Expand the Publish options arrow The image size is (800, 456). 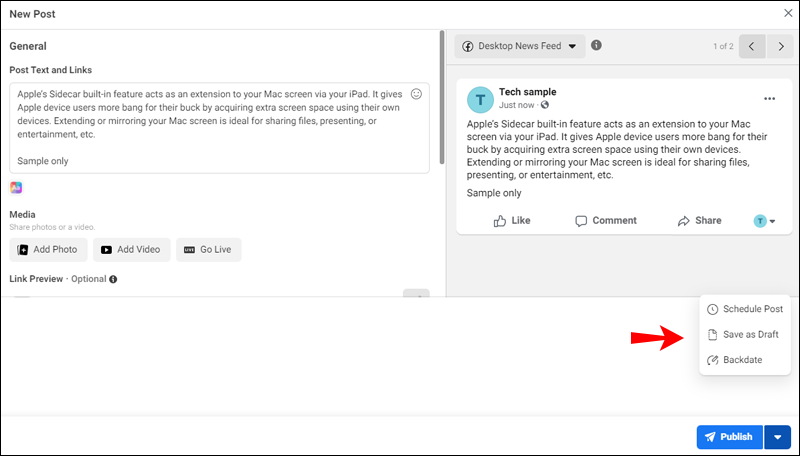(x=778, y=437)
